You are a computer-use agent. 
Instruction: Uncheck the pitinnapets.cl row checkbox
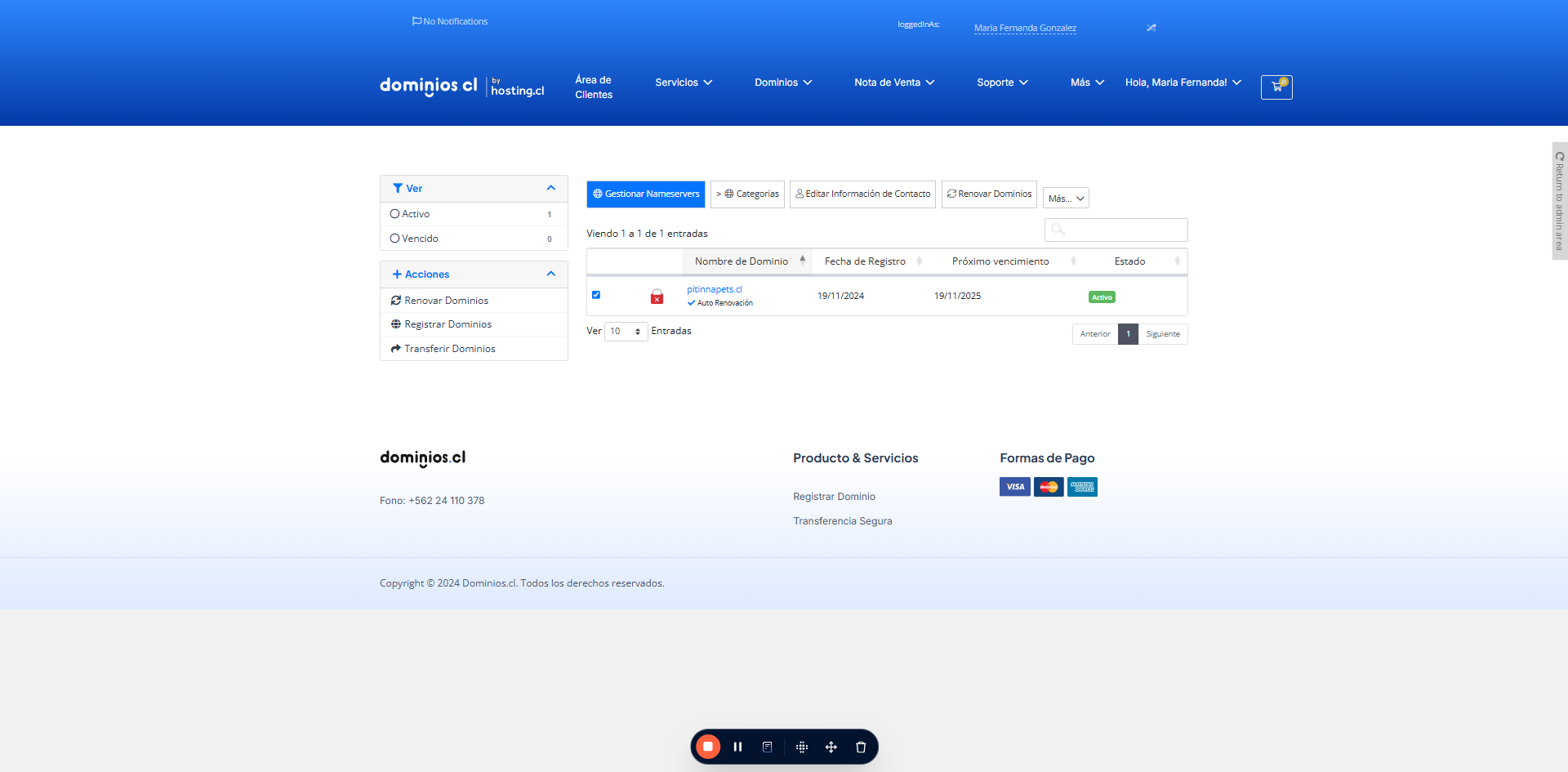[596, 295]
